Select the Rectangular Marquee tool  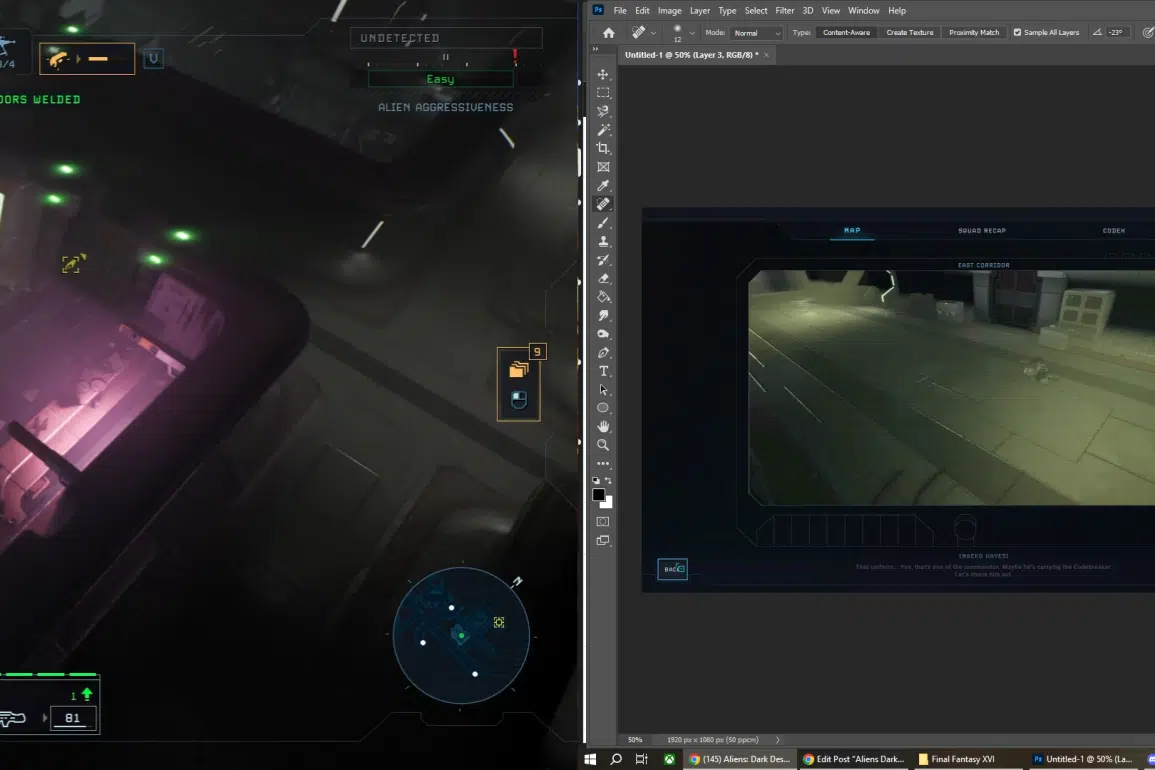(603, 93)
